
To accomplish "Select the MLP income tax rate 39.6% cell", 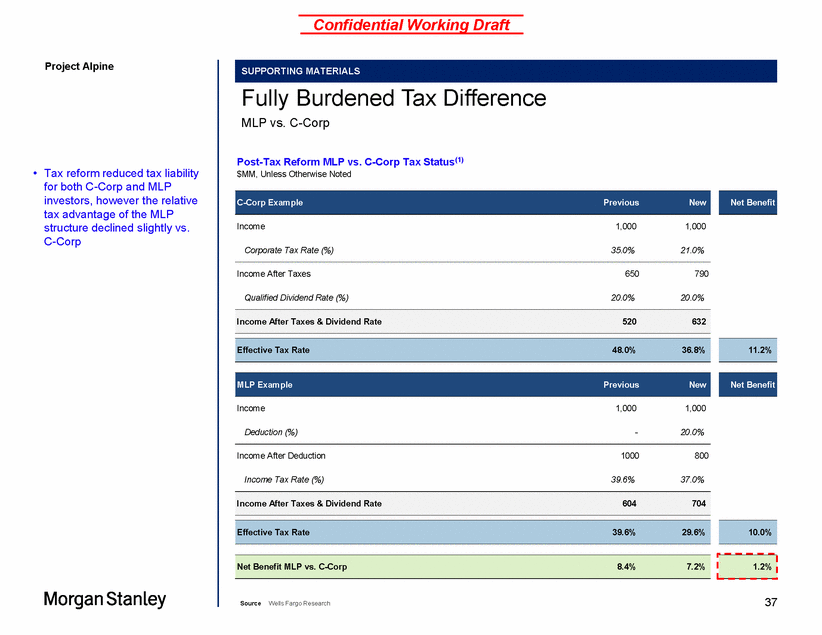I will click(x=623, y=479).
